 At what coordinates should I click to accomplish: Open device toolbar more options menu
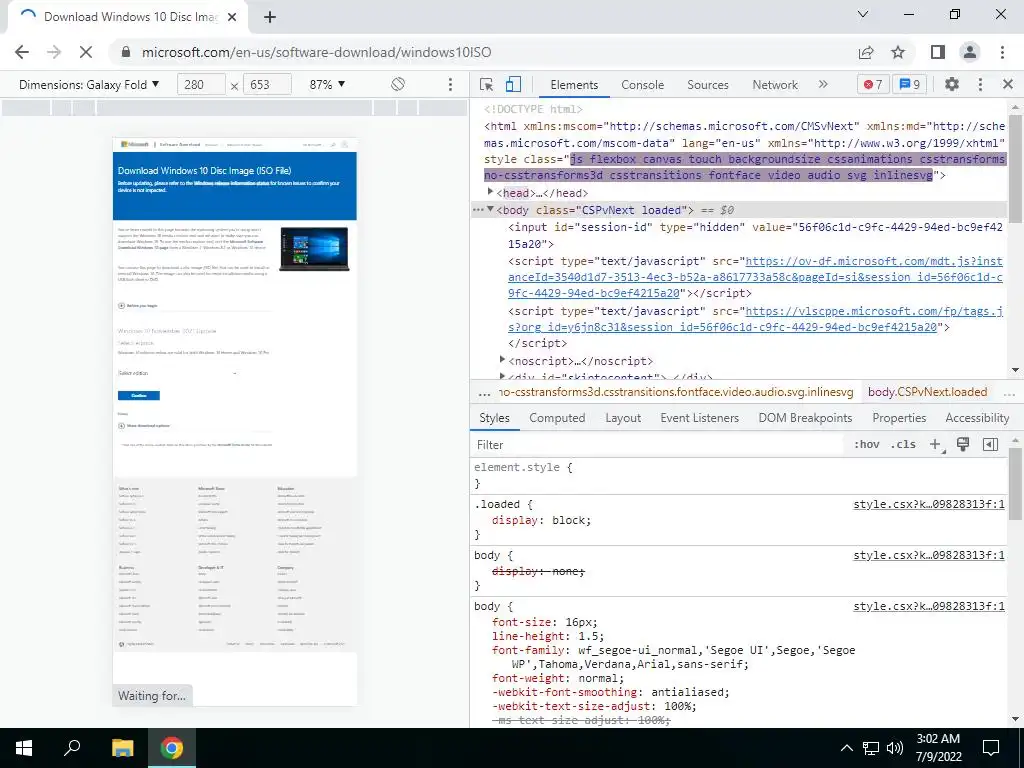[x=450, y=84]
